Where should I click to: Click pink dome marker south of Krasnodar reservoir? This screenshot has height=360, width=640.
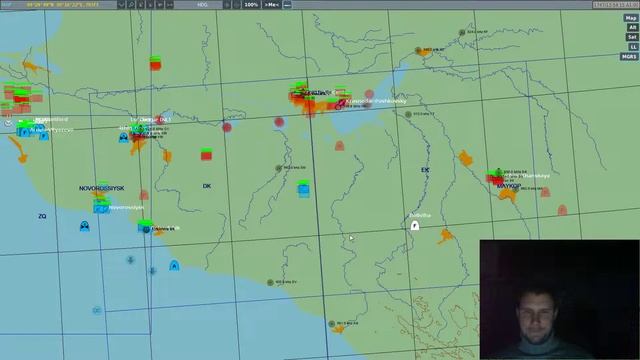(339, 146)
